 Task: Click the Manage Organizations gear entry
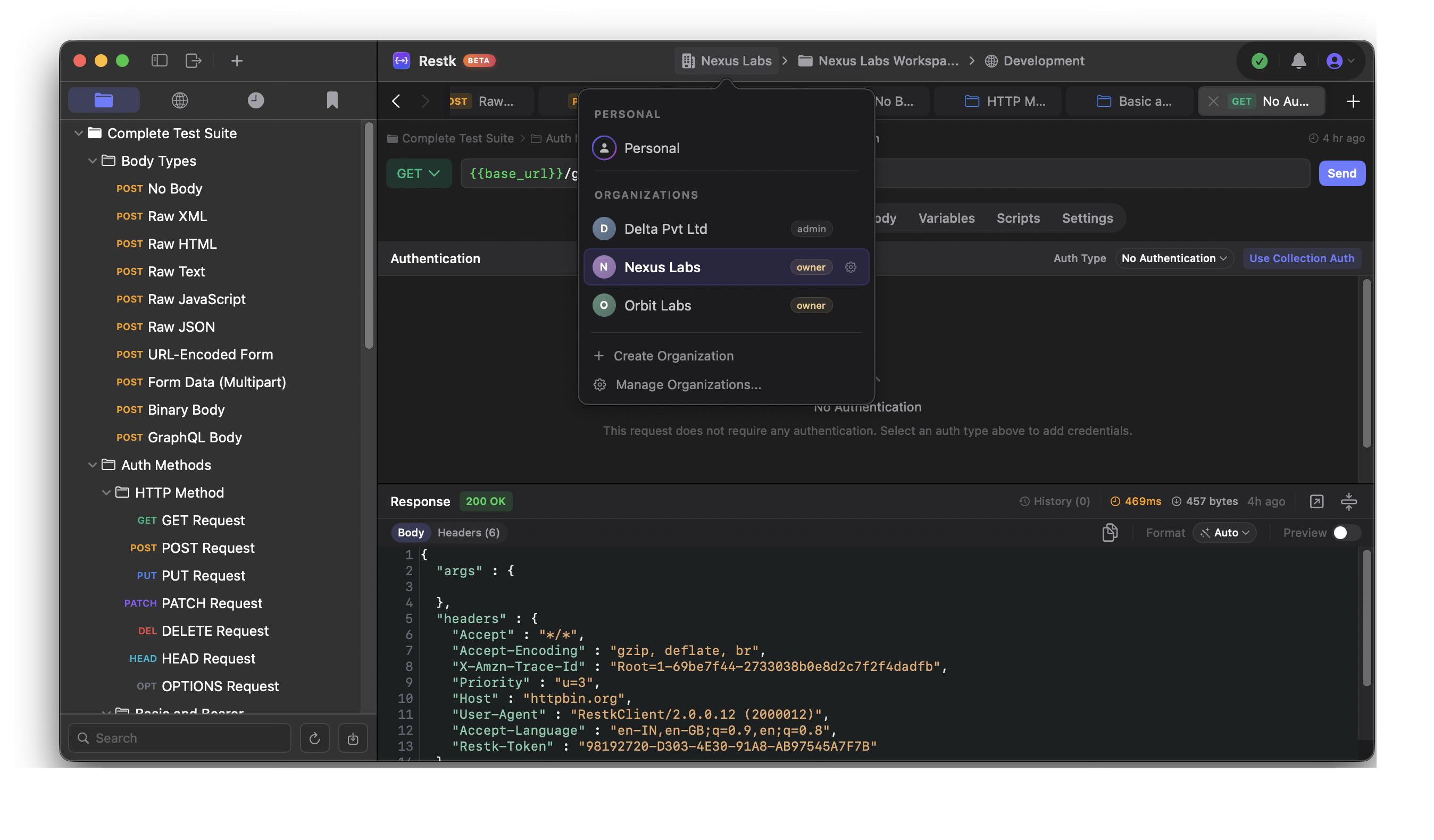click(677, 384)
